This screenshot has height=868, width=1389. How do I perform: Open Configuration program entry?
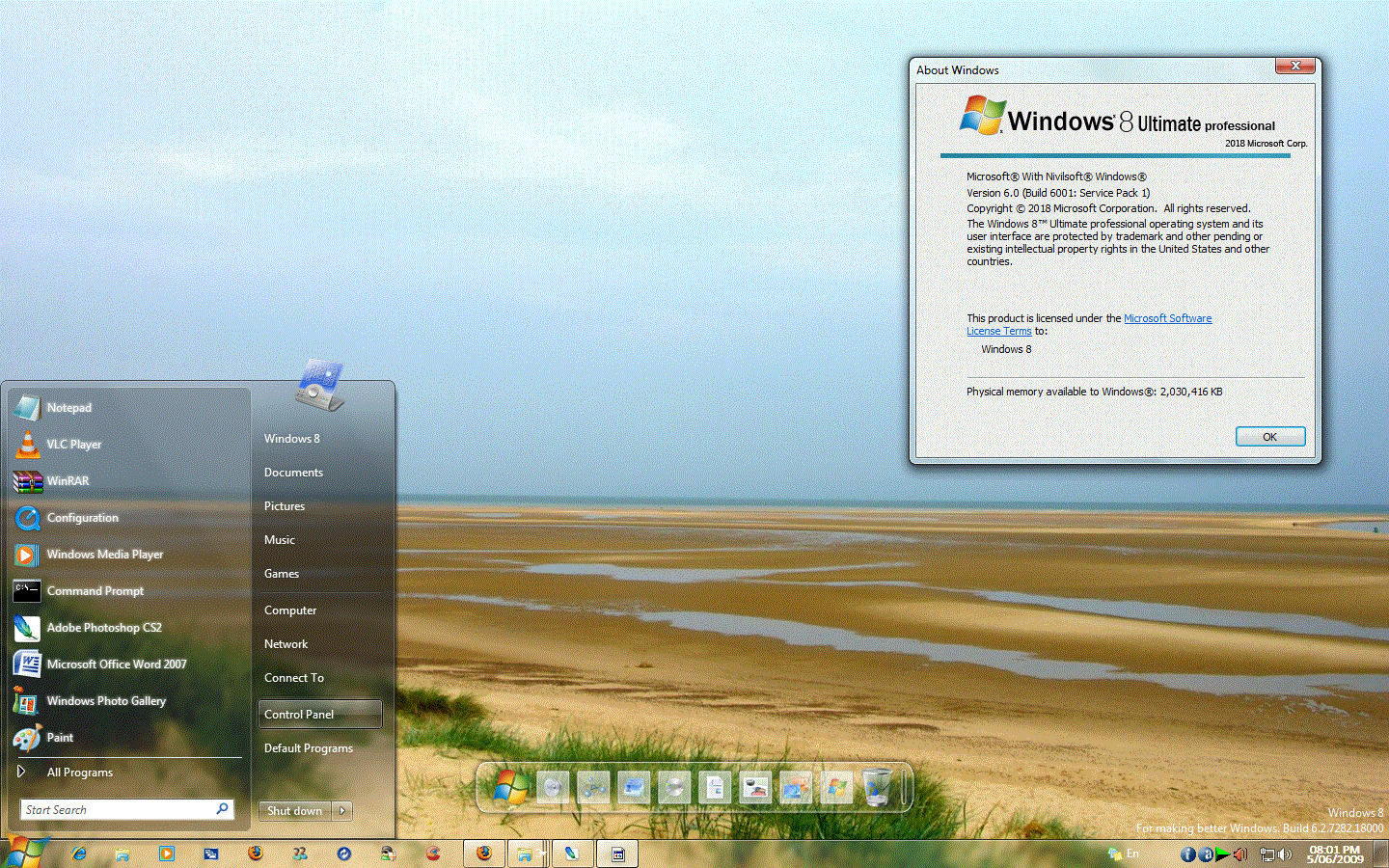tap(128, 518)
